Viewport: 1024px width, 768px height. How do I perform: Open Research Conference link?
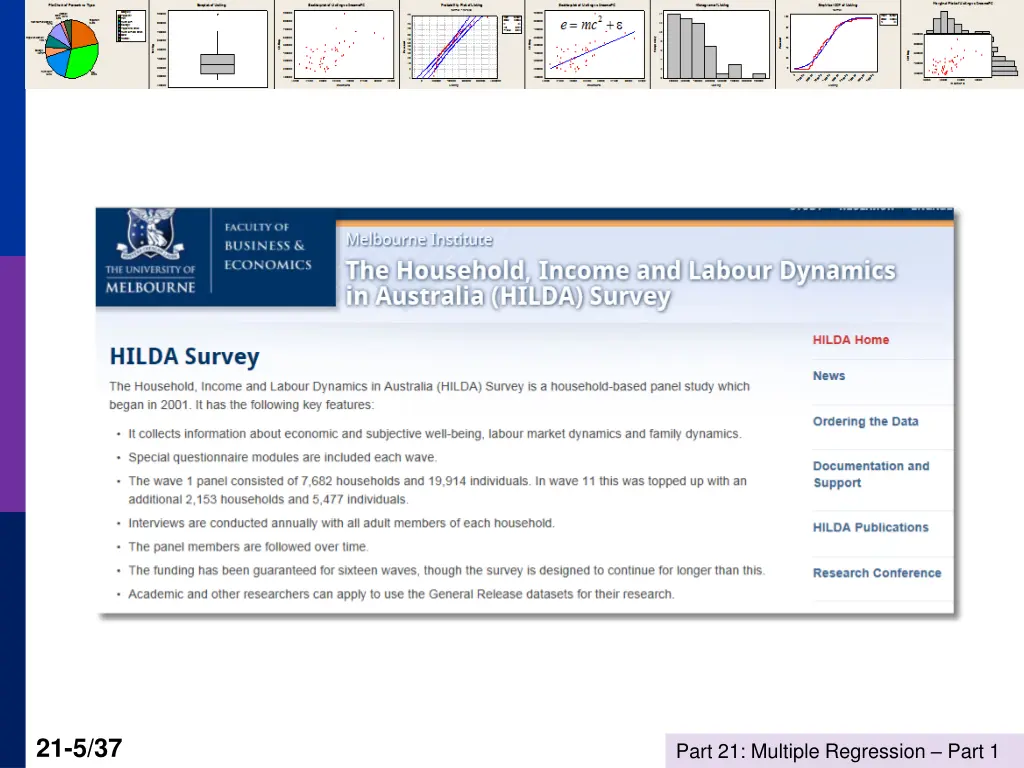[x=877, y=573]
